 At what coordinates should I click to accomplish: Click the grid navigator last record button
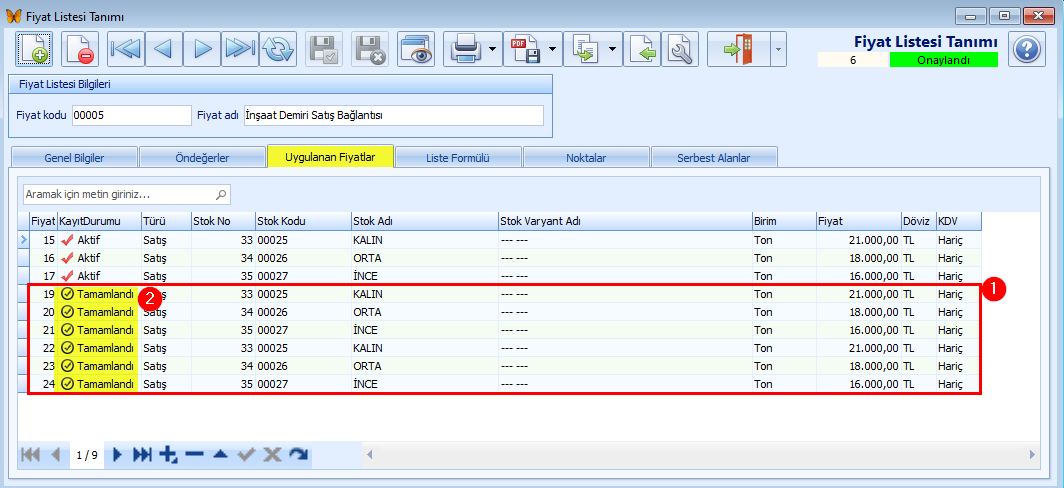[142, 455]
